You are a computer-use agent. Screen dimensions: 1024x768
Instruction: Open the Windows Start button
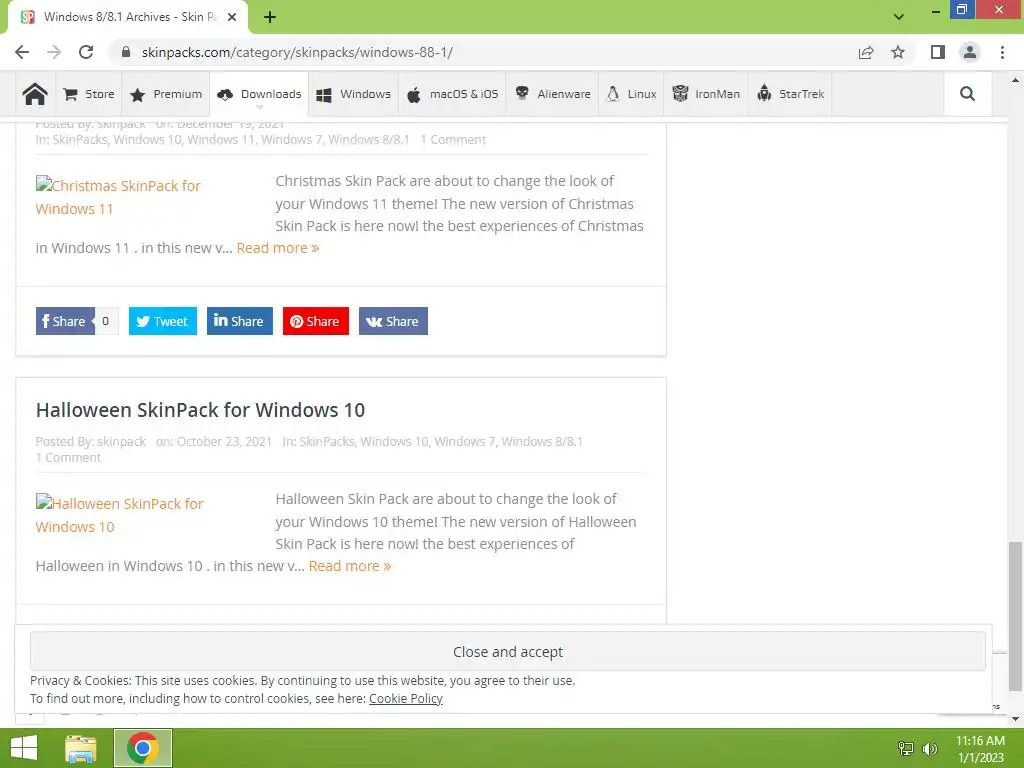(24, 748)
